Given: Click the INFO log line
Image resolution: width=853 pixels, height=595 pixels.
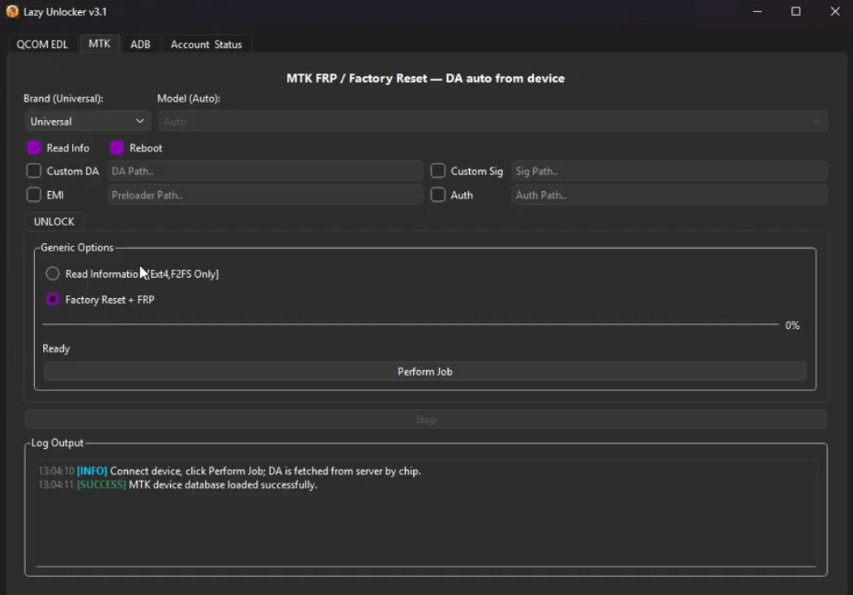Looking at the screenshot, I should 230,471.
